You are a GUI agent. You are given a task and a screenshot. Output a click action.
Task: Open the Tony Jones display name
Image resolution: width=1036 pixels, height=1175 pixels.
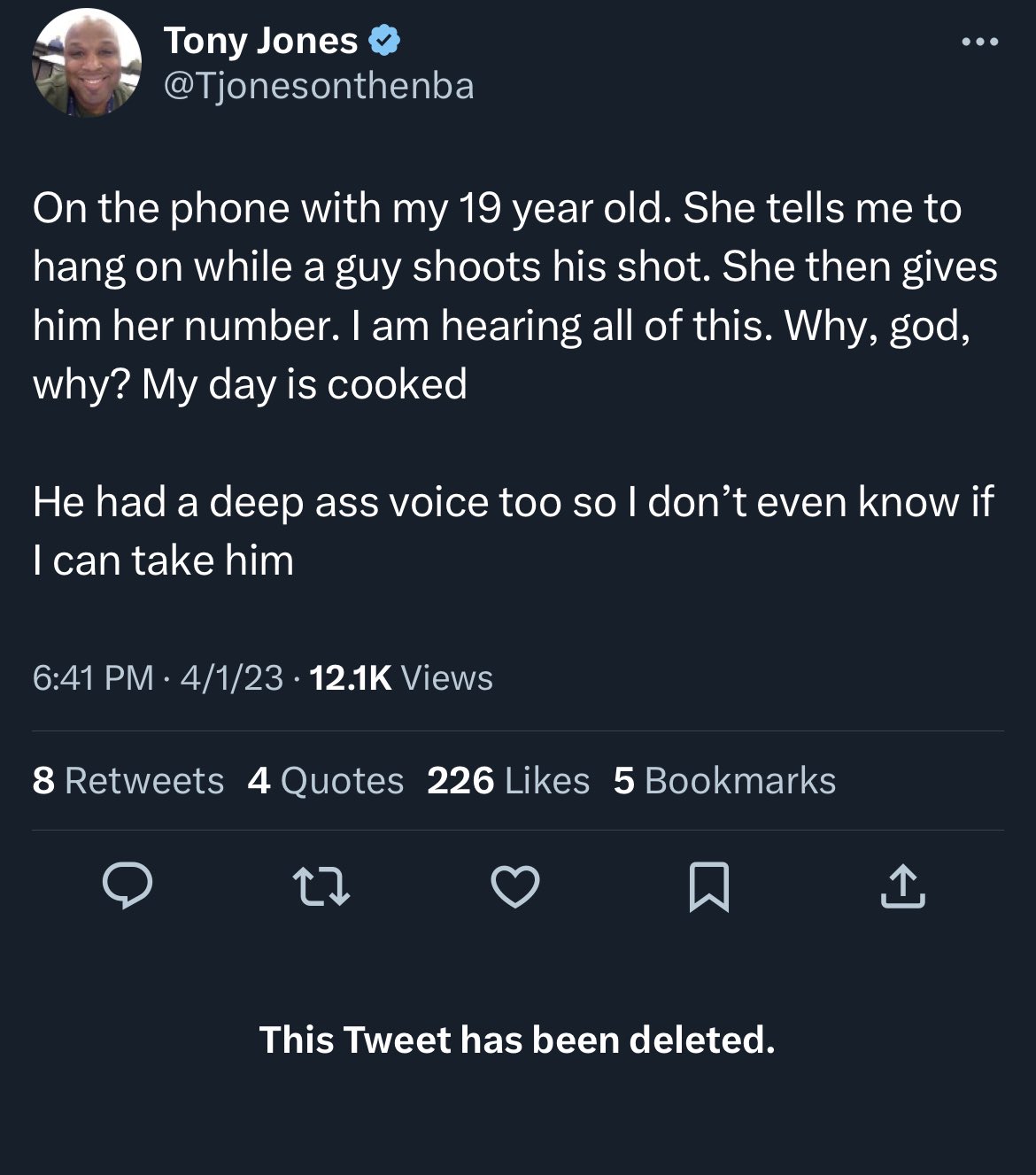(x=260, y=41)
